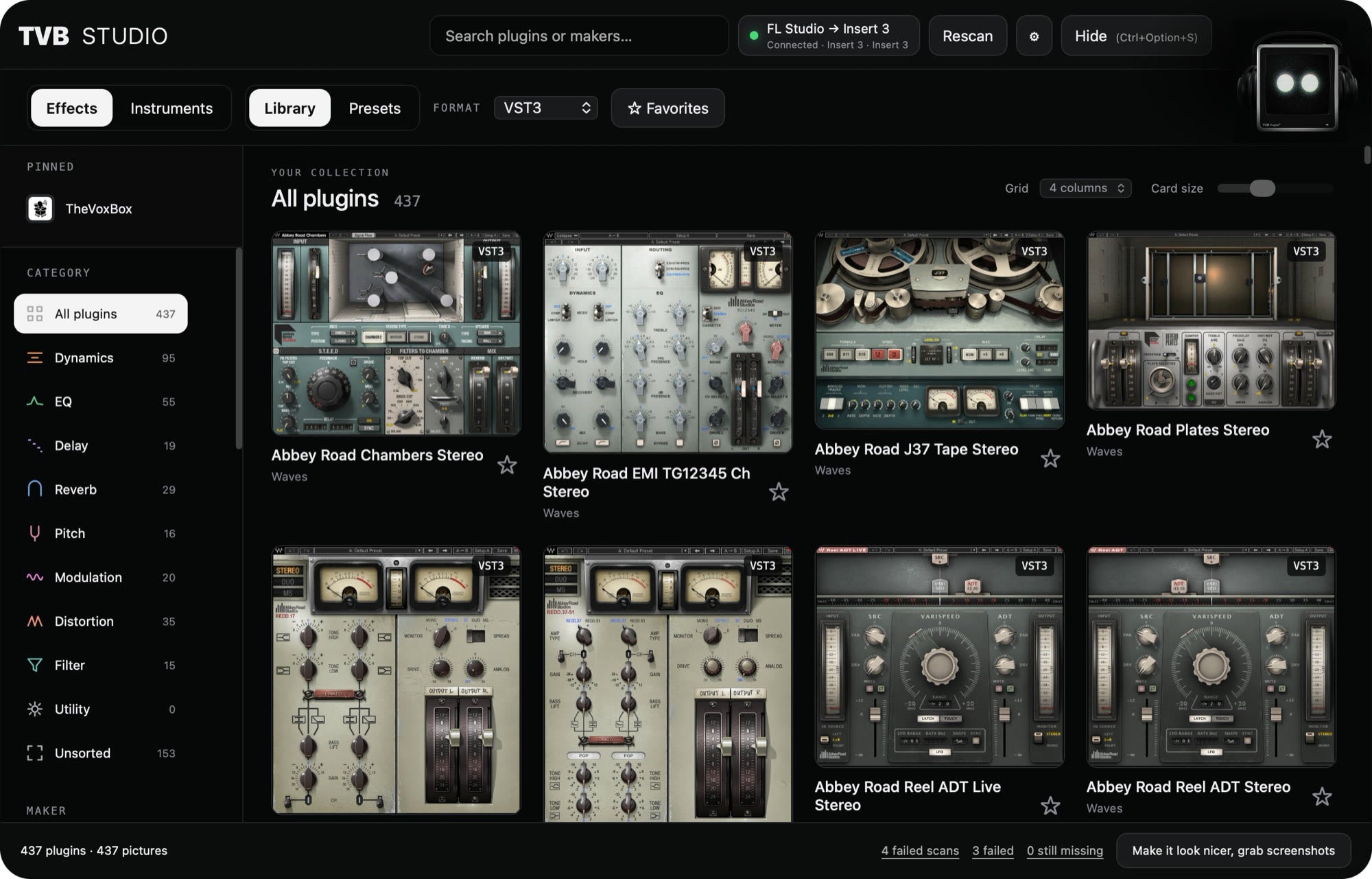Open the 3 failed link
The height and width of the screenshot is (879, 1372).
[x=993, y=850]
